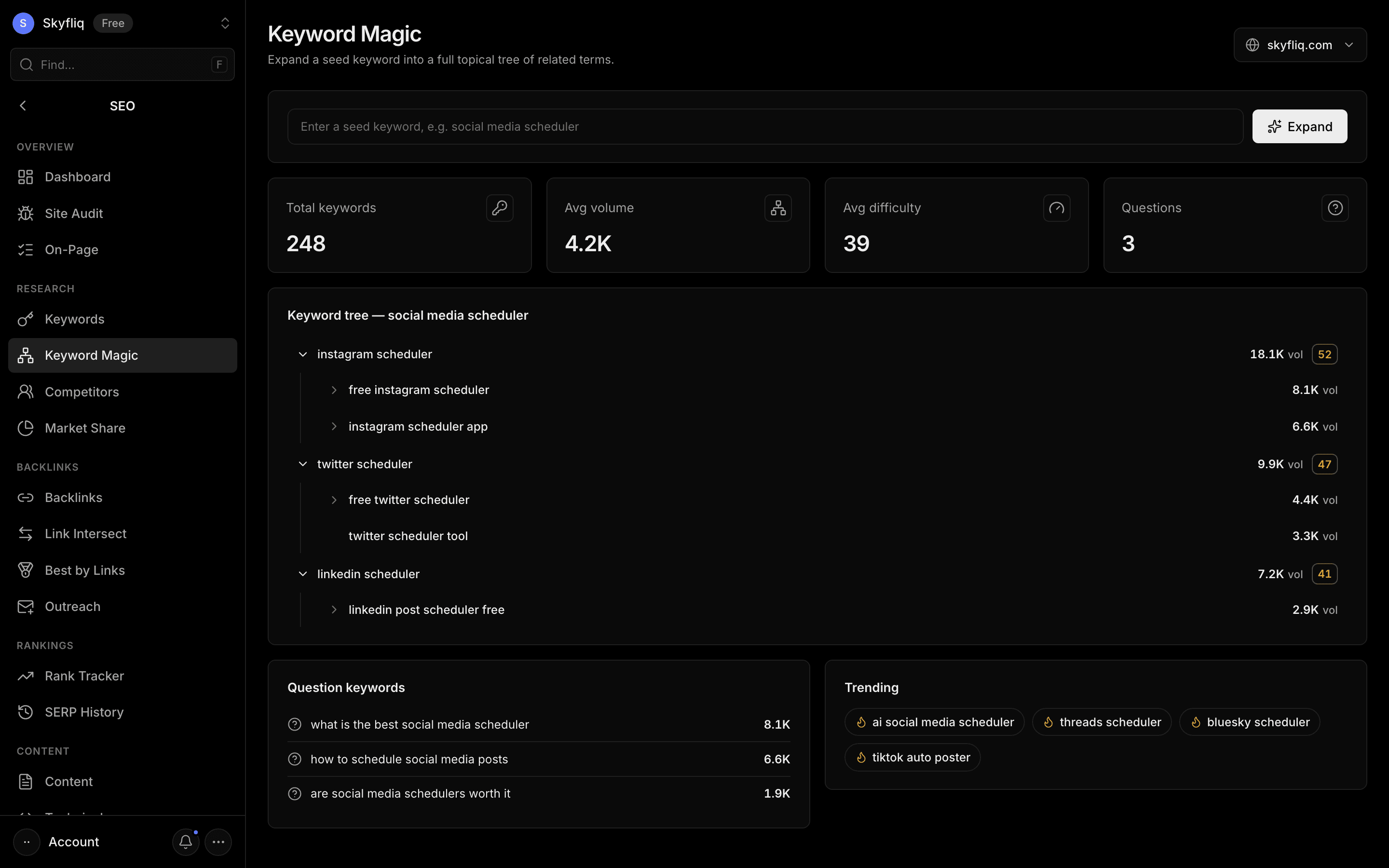1389x868 pixels.
Task: Open the notifications bell
Action: (185, 841)
